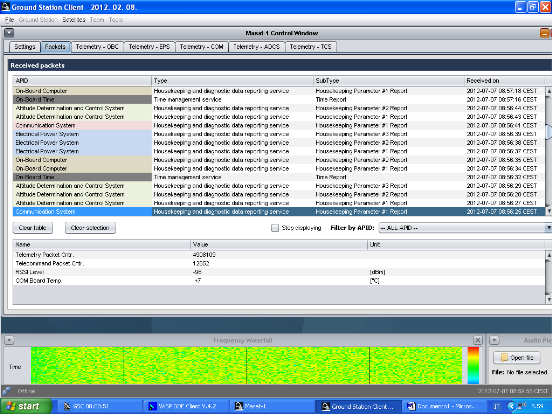Click the Clear table button
This screenshot has height=414, width=552.
pos(33,228)
